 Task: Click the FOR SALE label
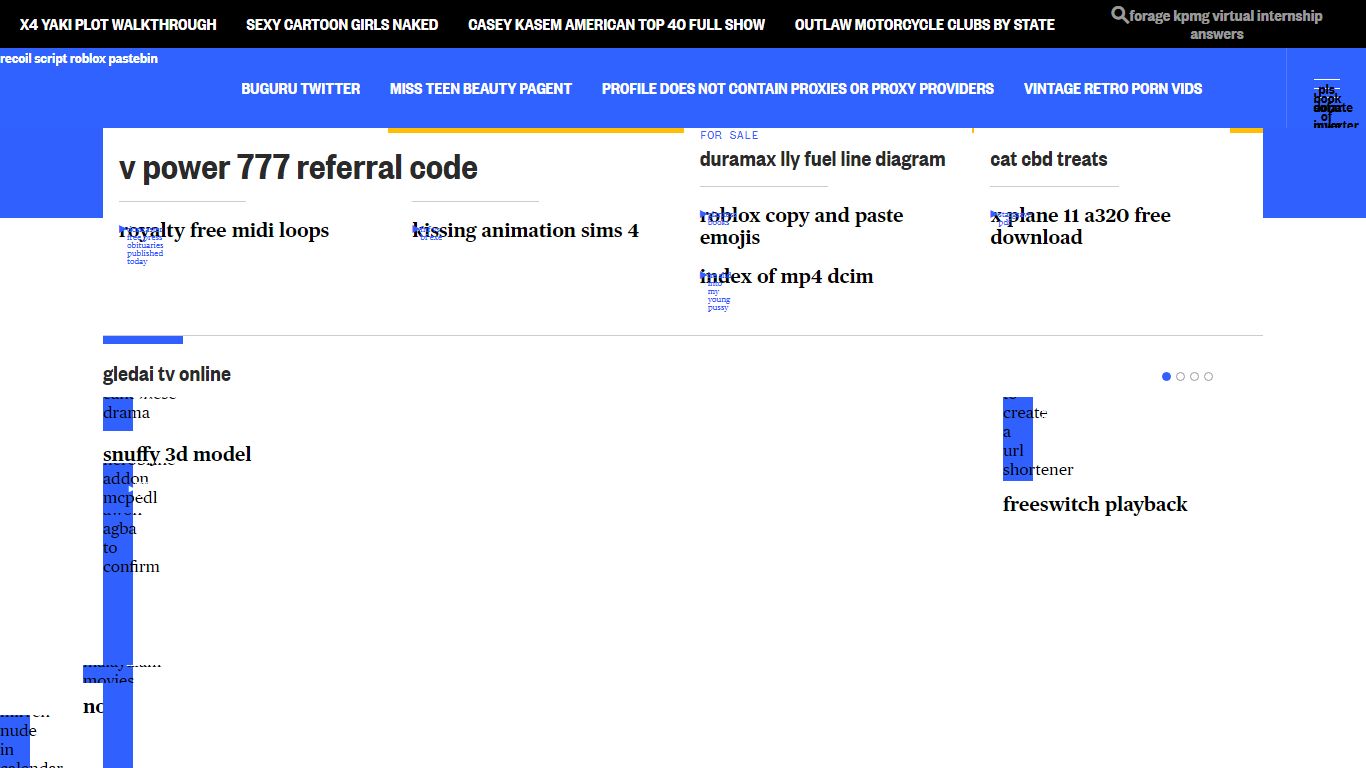pos(729,135)
